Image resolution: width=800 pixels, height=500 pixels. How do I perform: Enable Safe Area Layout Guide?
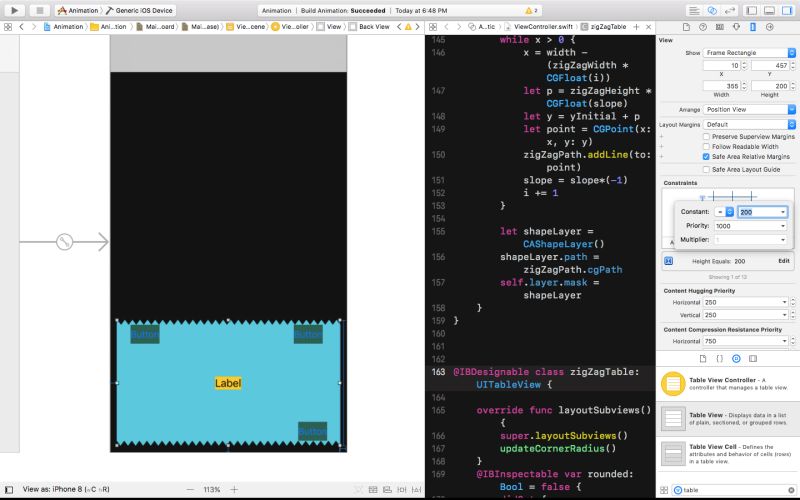click(706, 169)
